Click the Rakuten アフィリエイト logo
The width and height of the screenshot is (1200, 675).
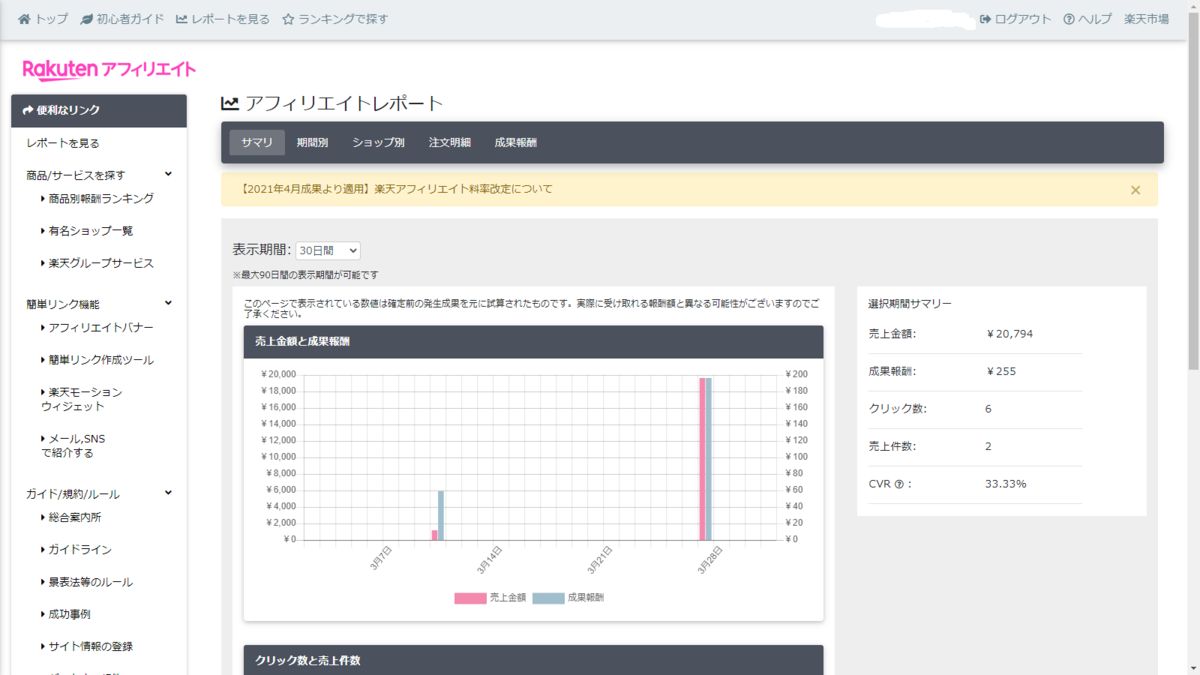[109, 69]
